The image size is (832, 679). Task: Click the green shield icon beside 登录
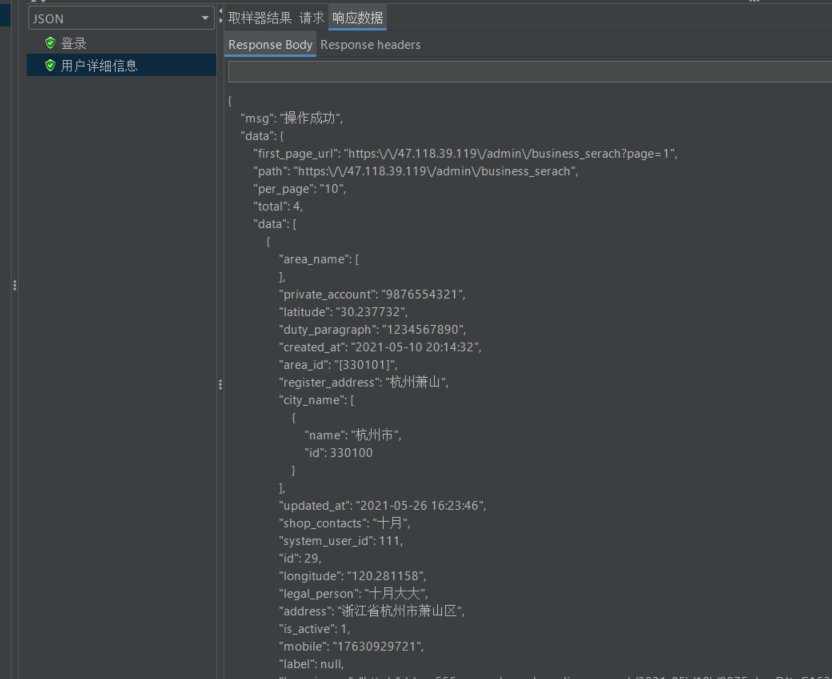[50, 43]
